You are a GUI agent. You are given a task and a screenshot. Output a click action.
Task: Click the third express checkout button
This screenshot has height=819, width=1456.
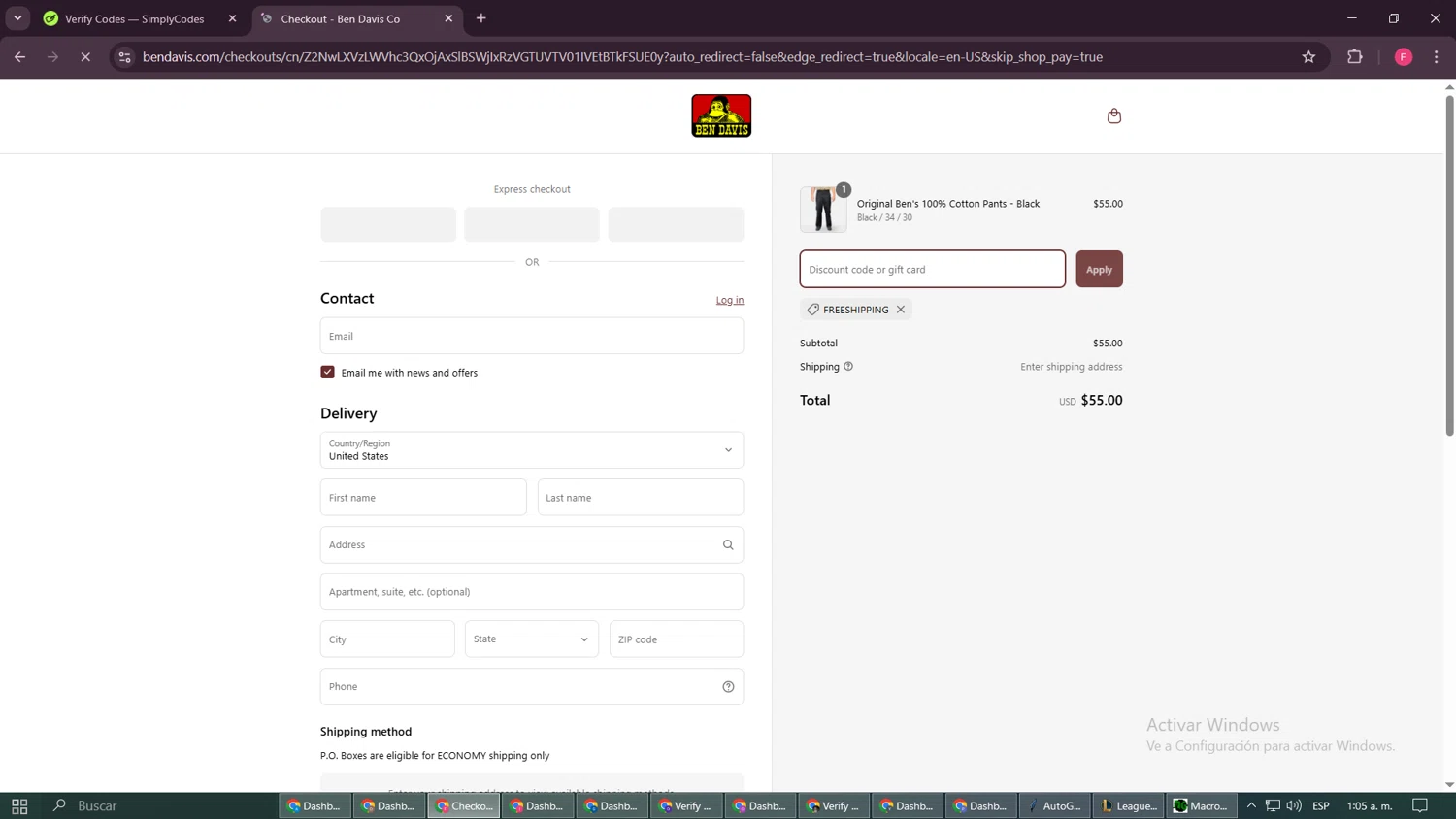[677, 224]
